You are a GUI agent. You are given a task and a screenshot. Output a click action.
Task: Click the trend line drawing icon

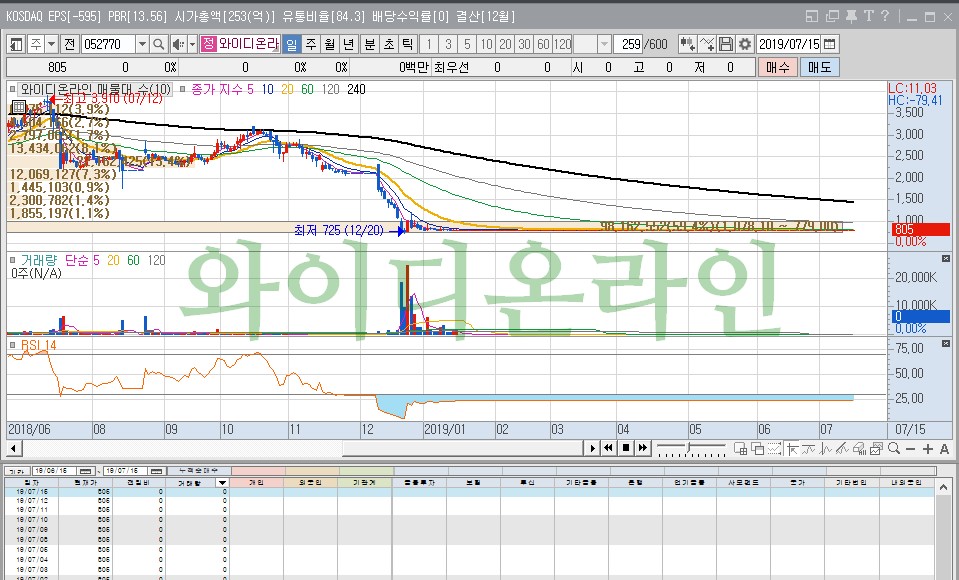click(809, 448)
